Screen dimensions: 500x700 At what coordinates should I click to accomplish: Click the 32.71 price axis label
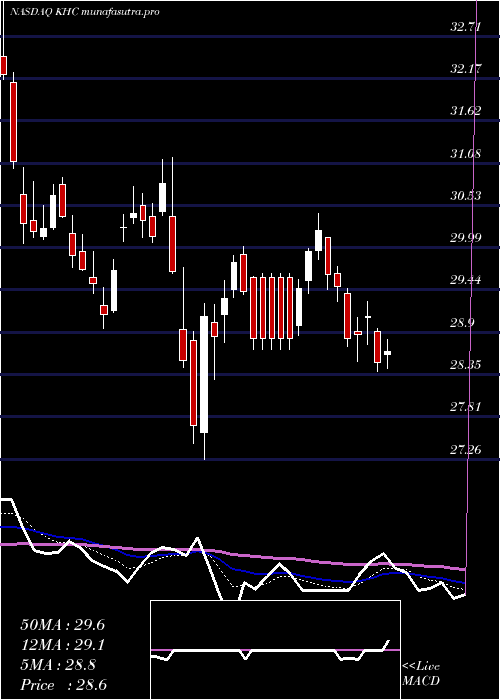[x=466, y=27]
